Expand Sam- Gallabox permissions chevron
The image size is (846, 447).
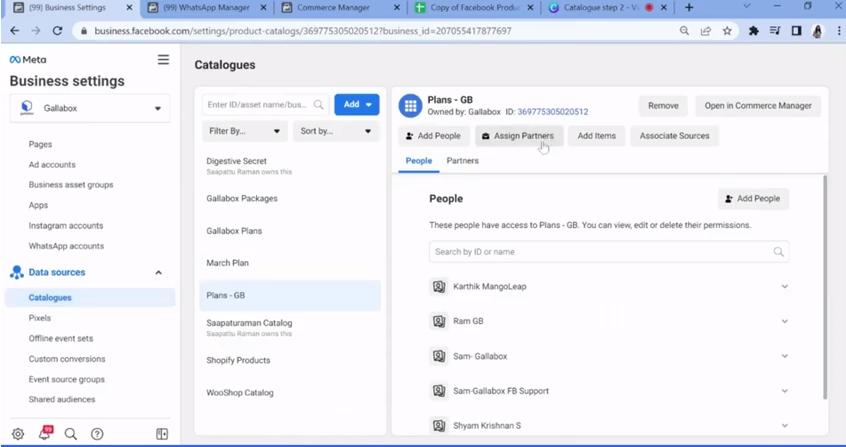(x=784, y=356)
